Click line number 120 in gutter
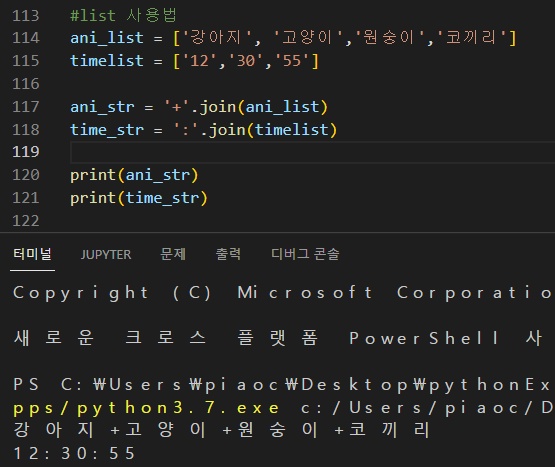 25,175
